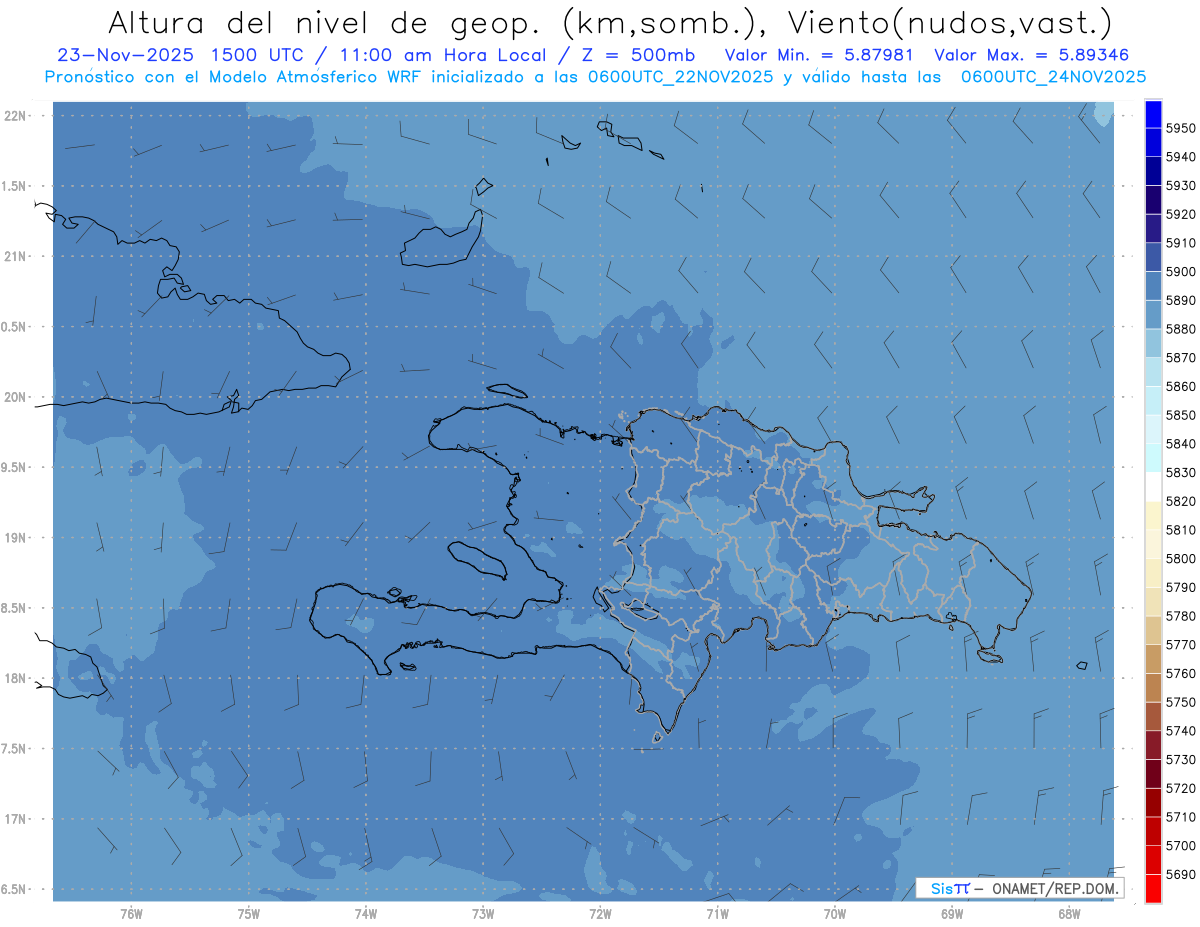Click the '7.5N' latitude label
The width and height of the screenshot is (1200, 927).
tap(14, 749)
